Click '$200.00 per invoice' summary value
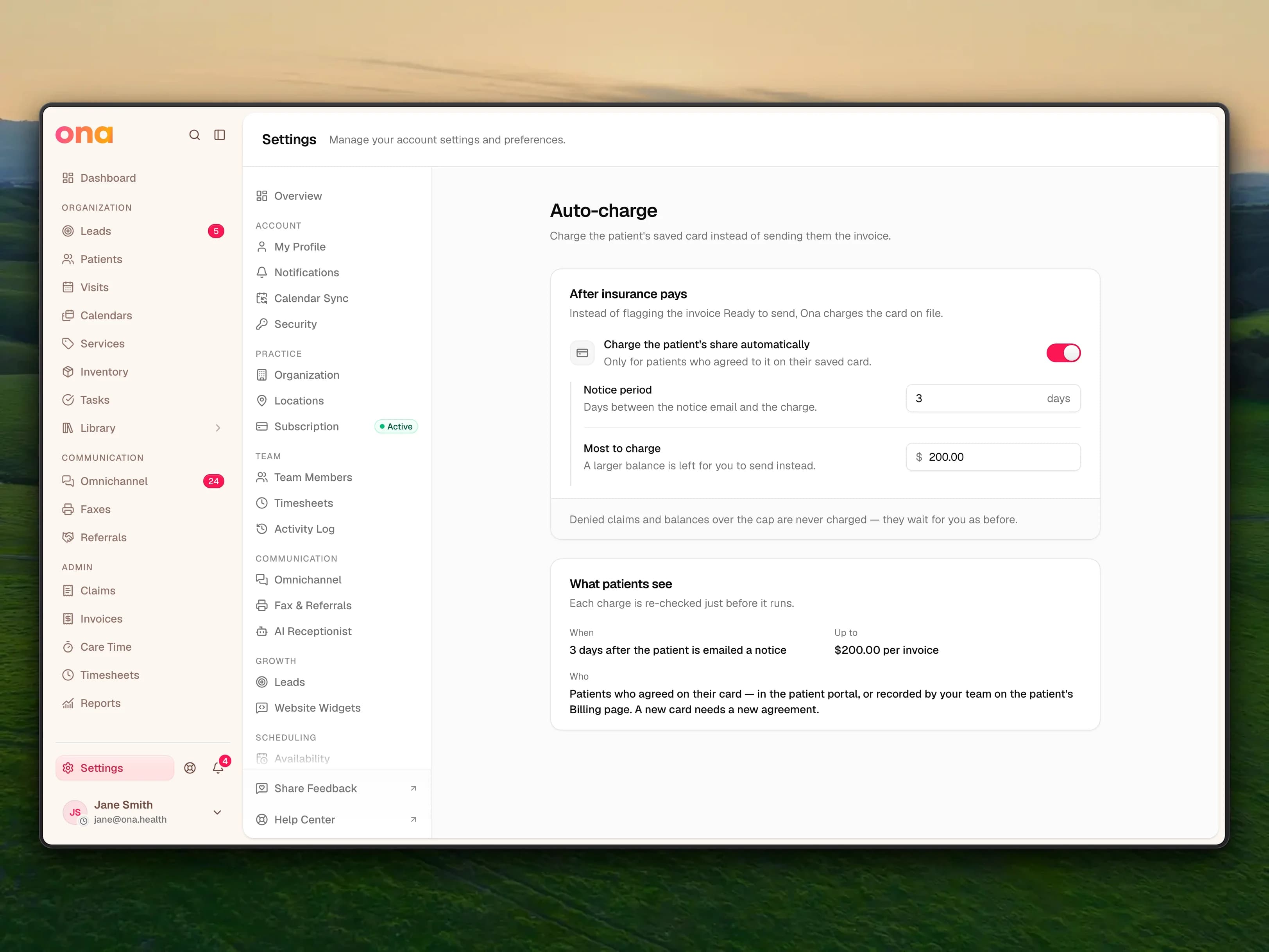Screen dimensions: 1269x952 point(886,650)
